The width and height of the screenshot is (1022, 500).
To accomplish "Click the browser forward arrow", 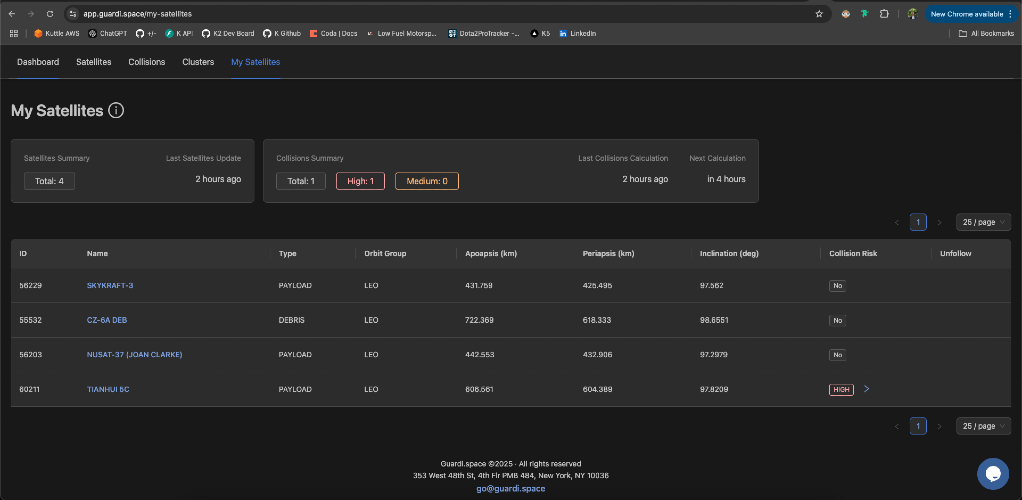I will 31,14.
